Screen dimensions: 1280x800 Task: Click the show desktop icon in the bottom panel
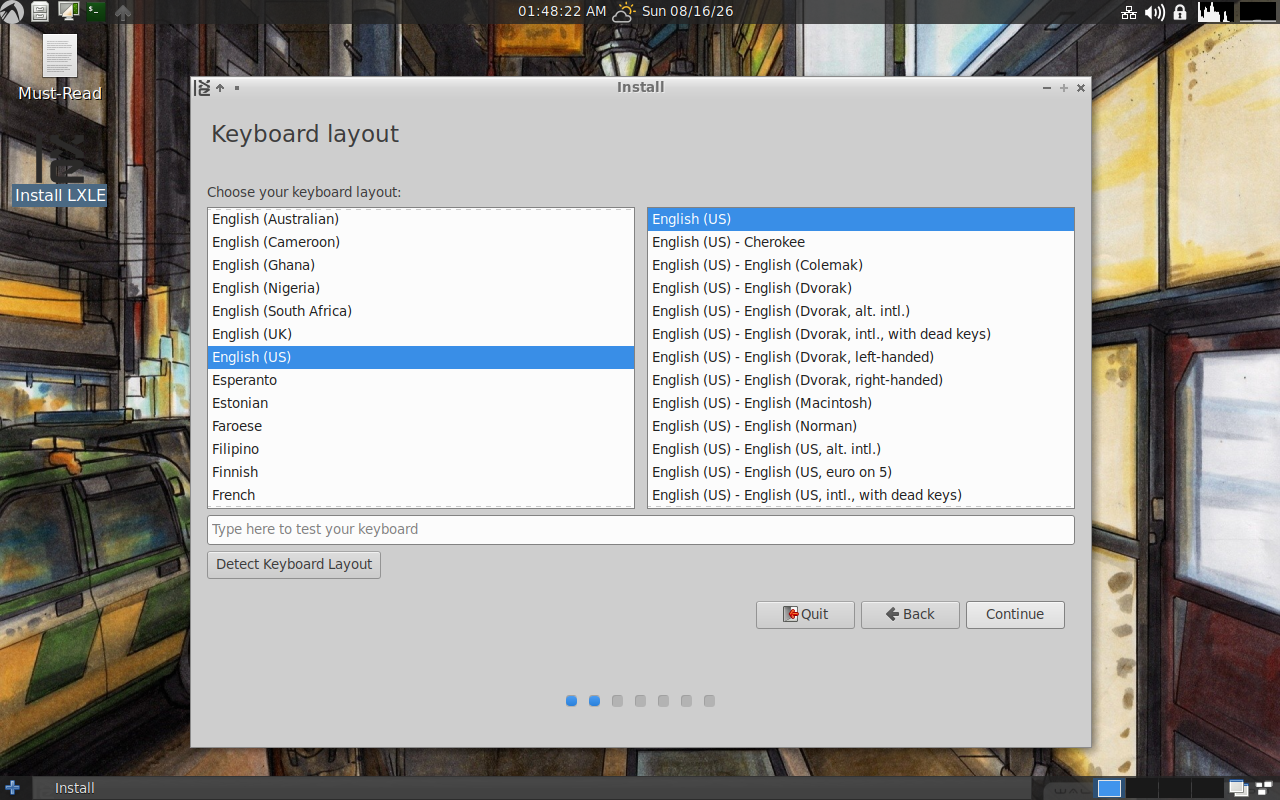[1238, 788]
